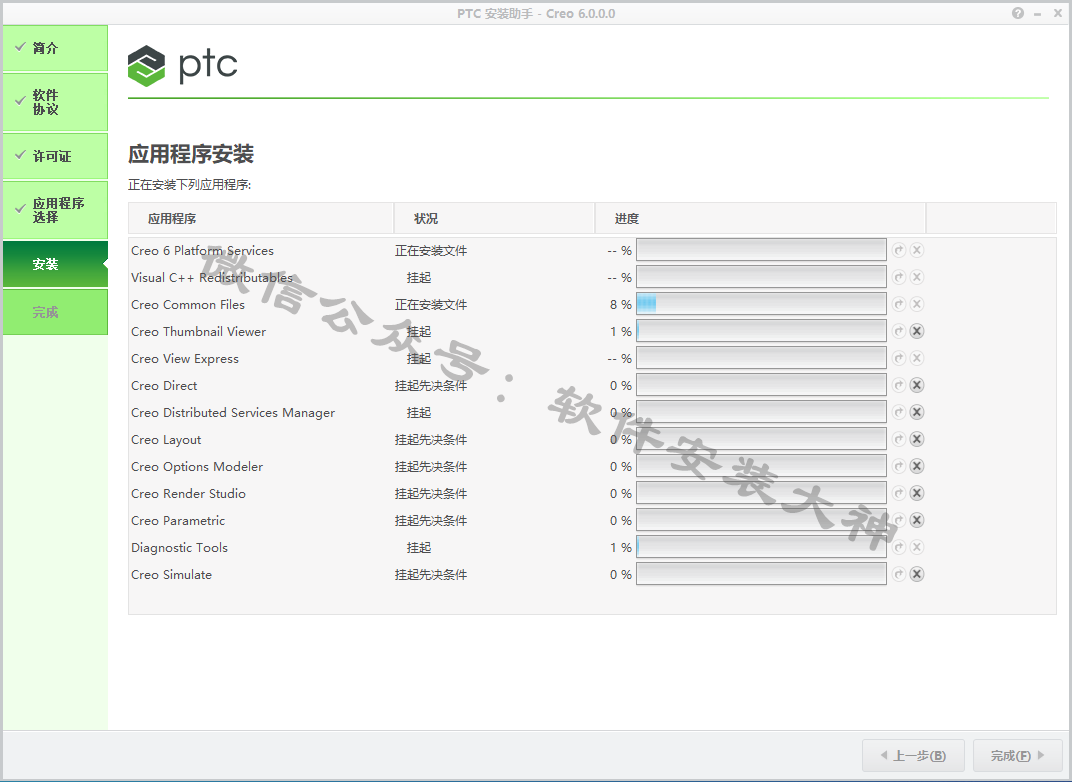
Task: Cancel the Creo Layout installation
Action: click(x=917, y=440)
